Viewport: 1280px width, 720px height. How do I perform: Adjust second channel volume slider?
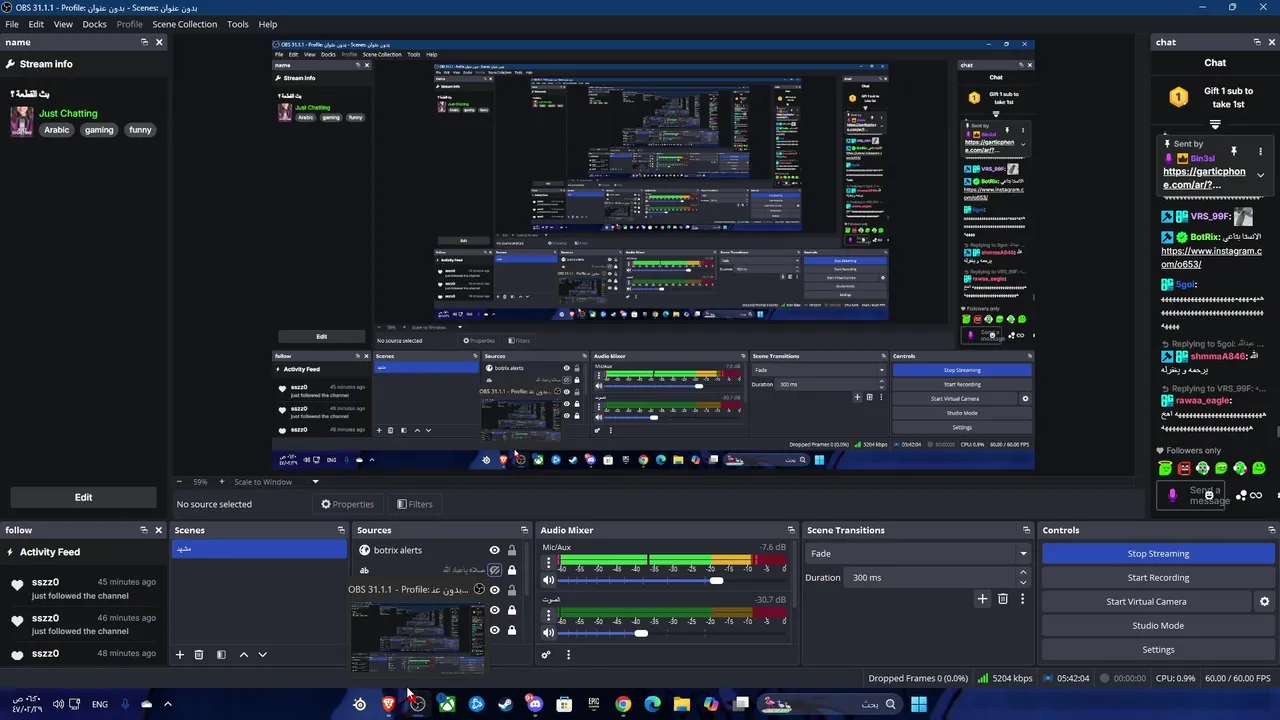(641, 633)
